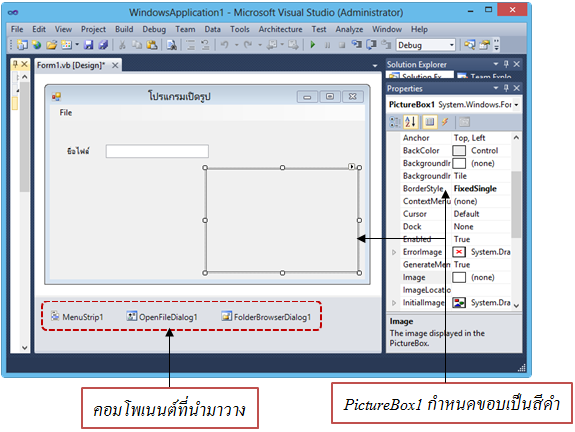Click the Navigate Backward icon

tap(272, 45)
